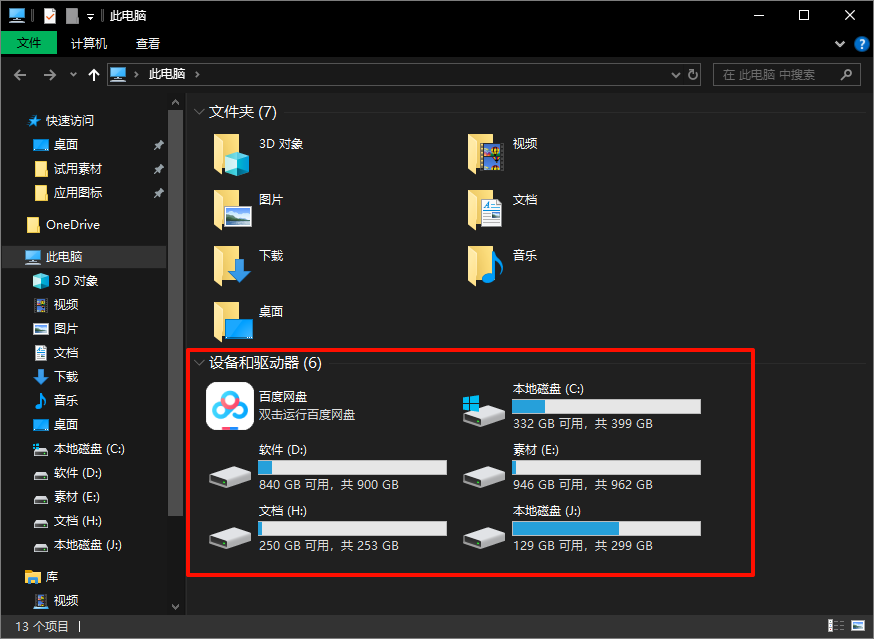Click the forward navigation arrow
Screen dimensions: 874x639
click(x=50, y=75)
